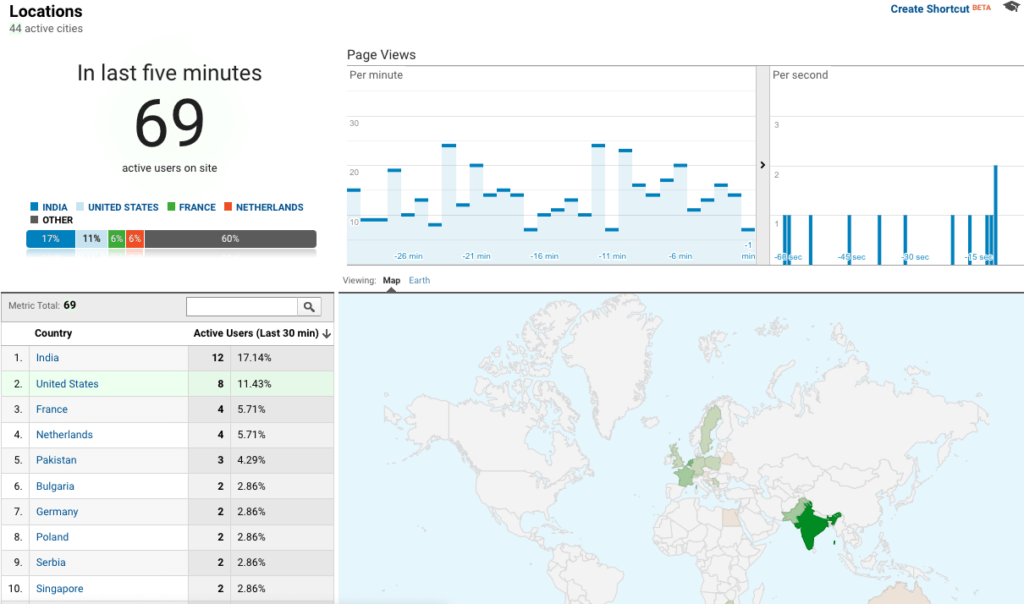Click the UNITED STATES legend label
1024x604 pixels.
click(123, 207)
